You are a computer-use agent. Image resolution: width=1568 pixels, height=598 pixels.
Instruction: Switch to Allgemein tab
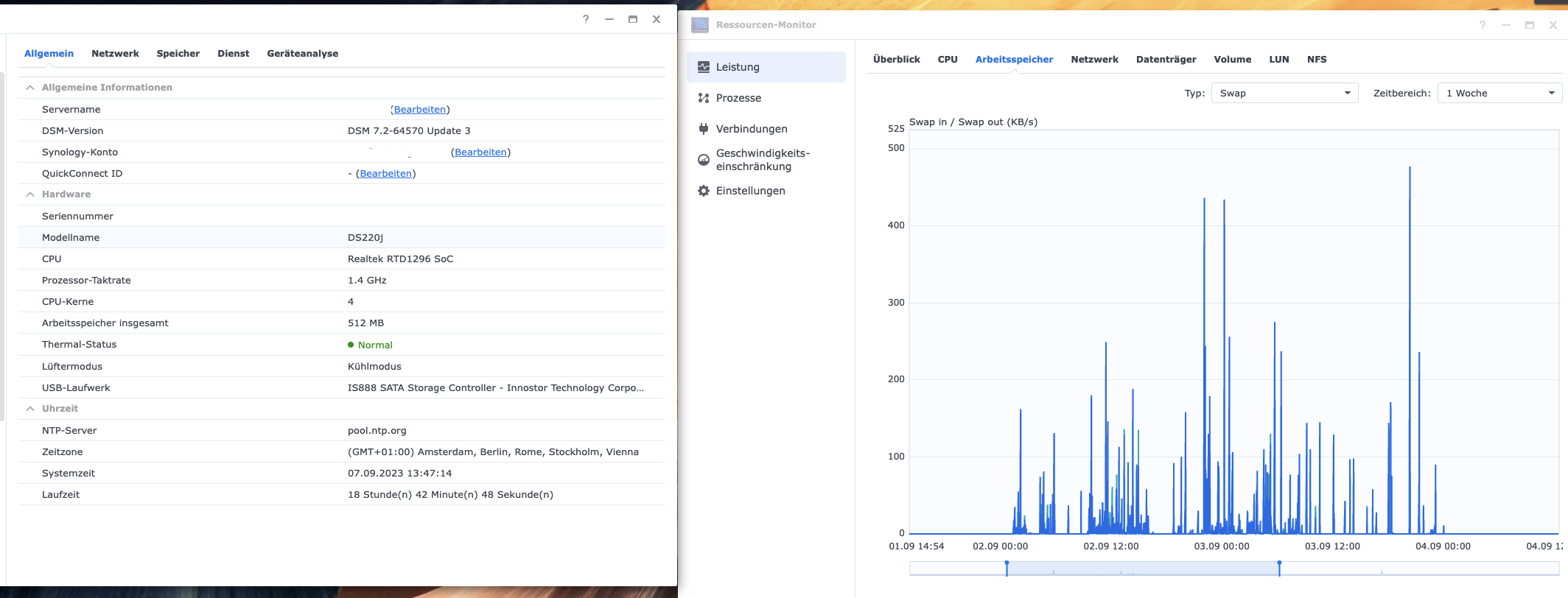click(49, 54)
